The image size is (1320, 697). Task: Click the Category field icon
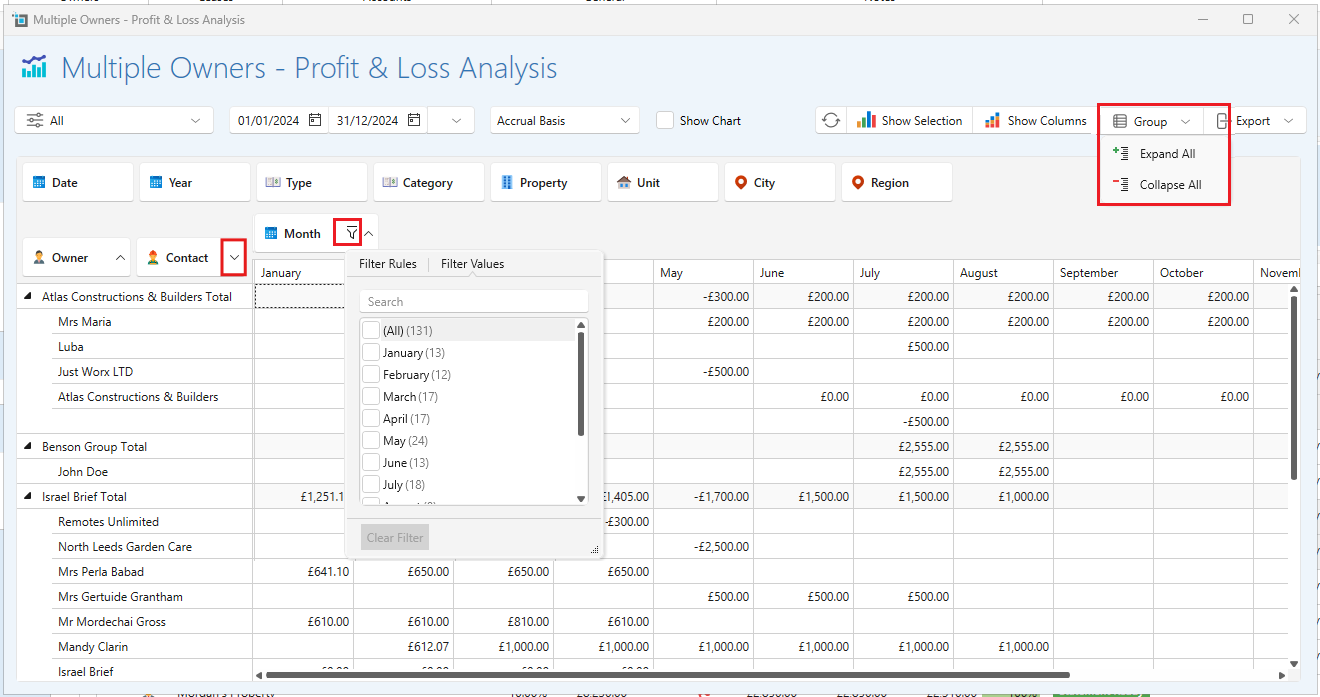point(390,183)
